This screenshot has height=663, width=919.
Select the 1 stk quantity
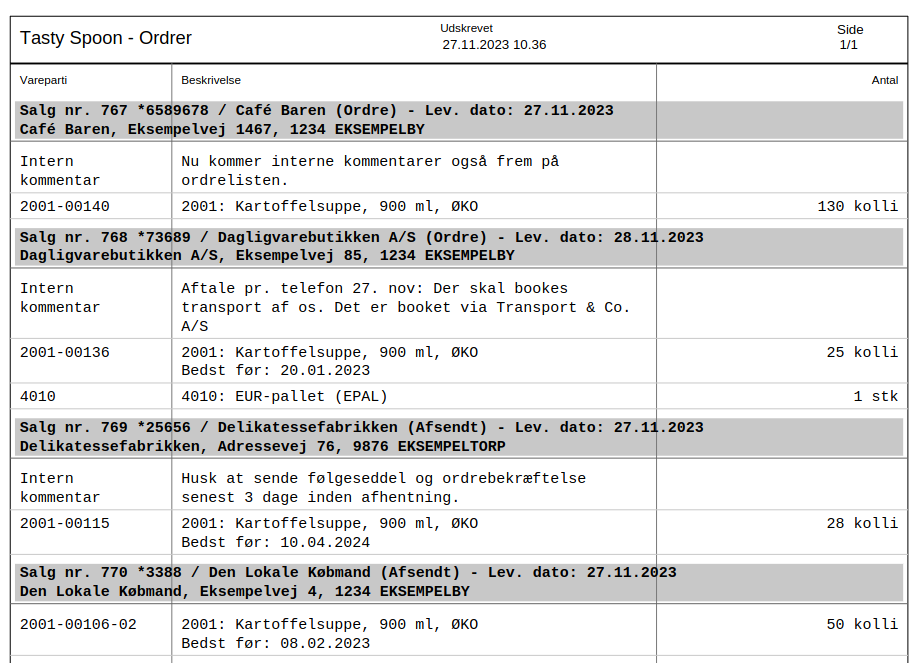click(875, 397)
